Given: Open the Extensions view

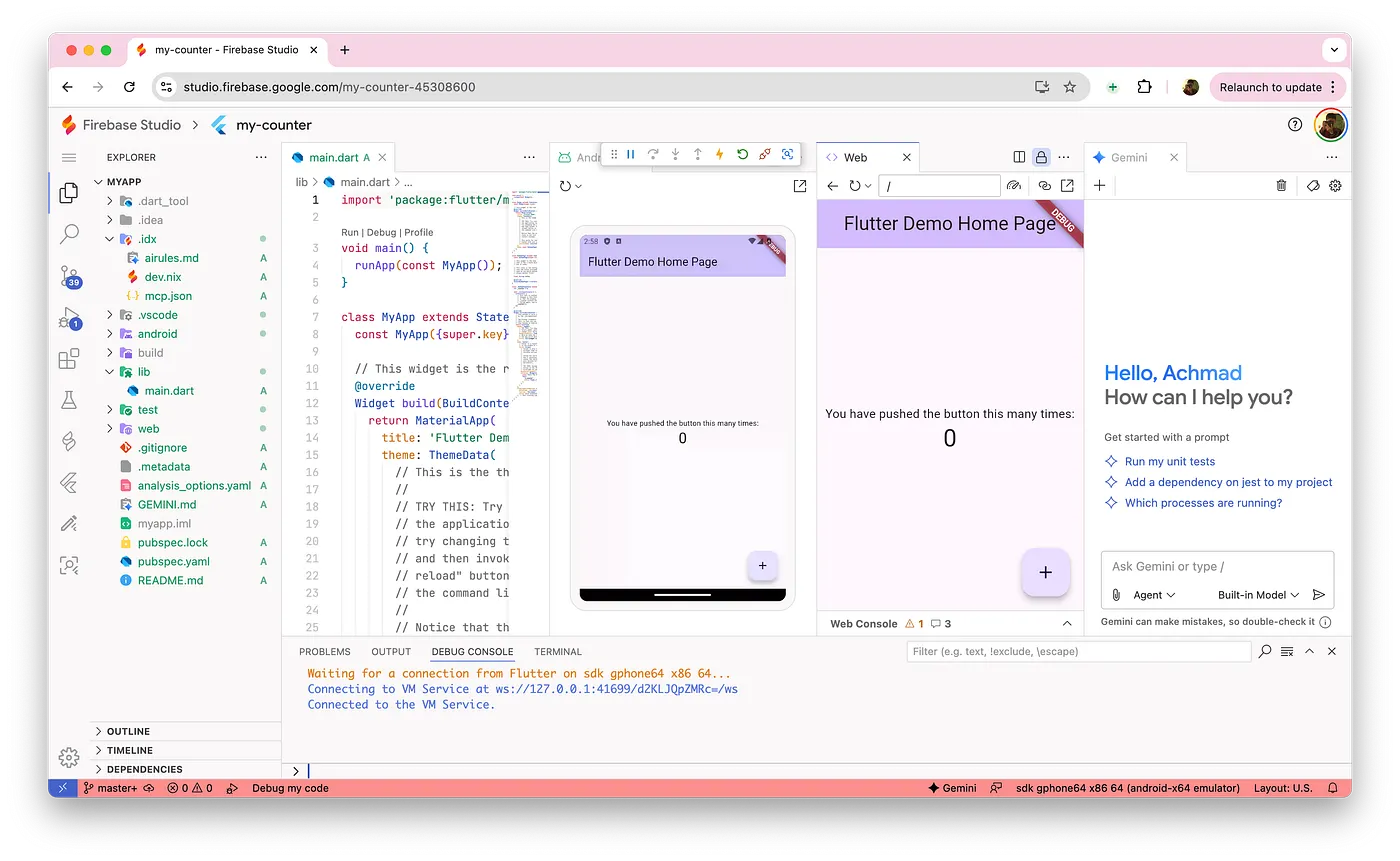Looking at the screenshot, I should 69,359.
